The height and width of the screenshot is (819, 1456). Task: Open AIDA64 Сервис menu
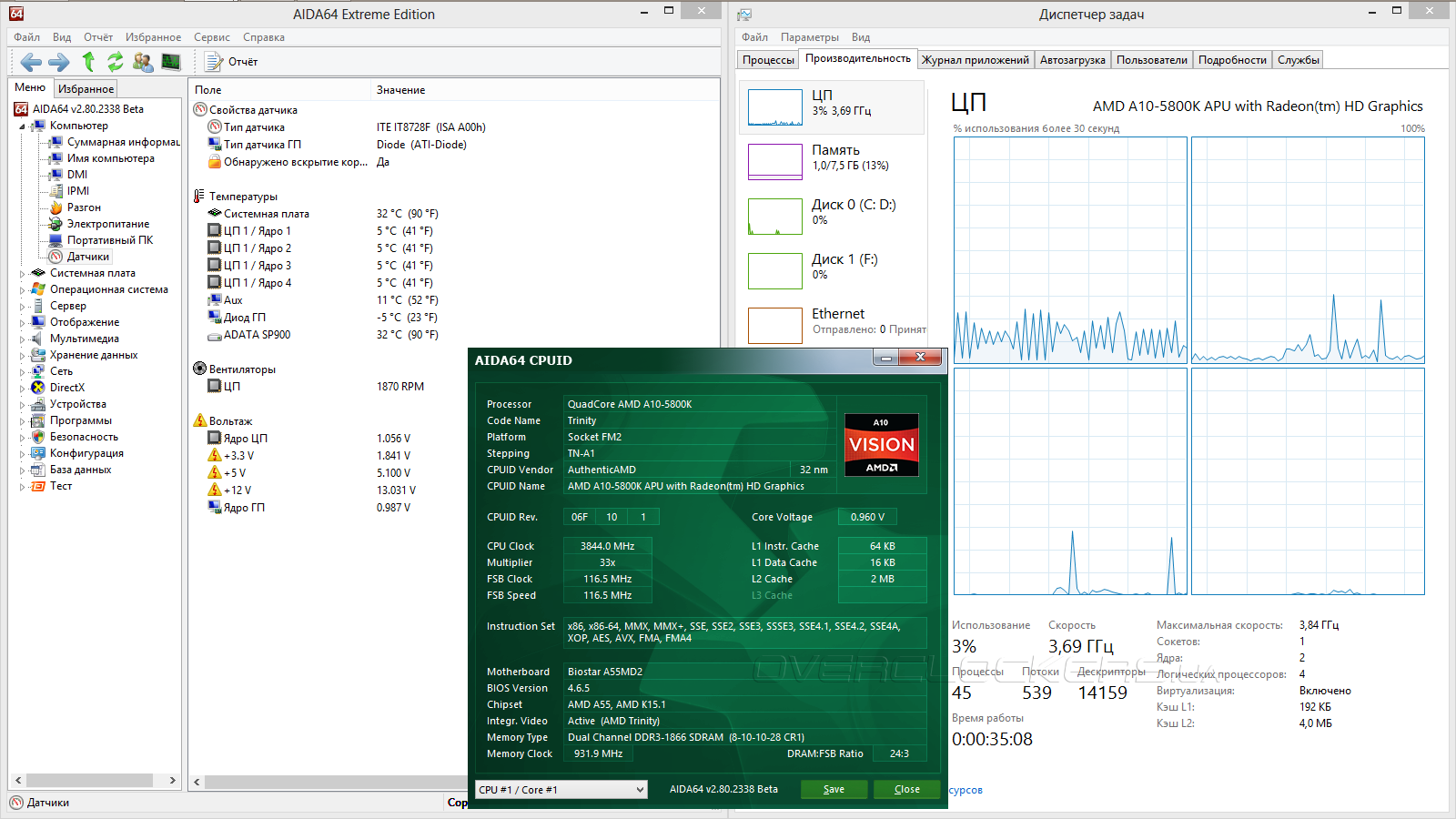tap(212, 37)
